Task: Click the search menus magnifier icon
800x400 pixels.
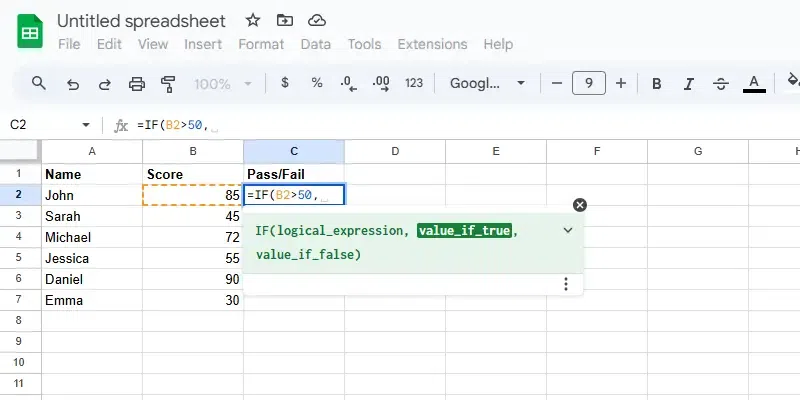Action: pyautogui.click(x=39, y=83)
